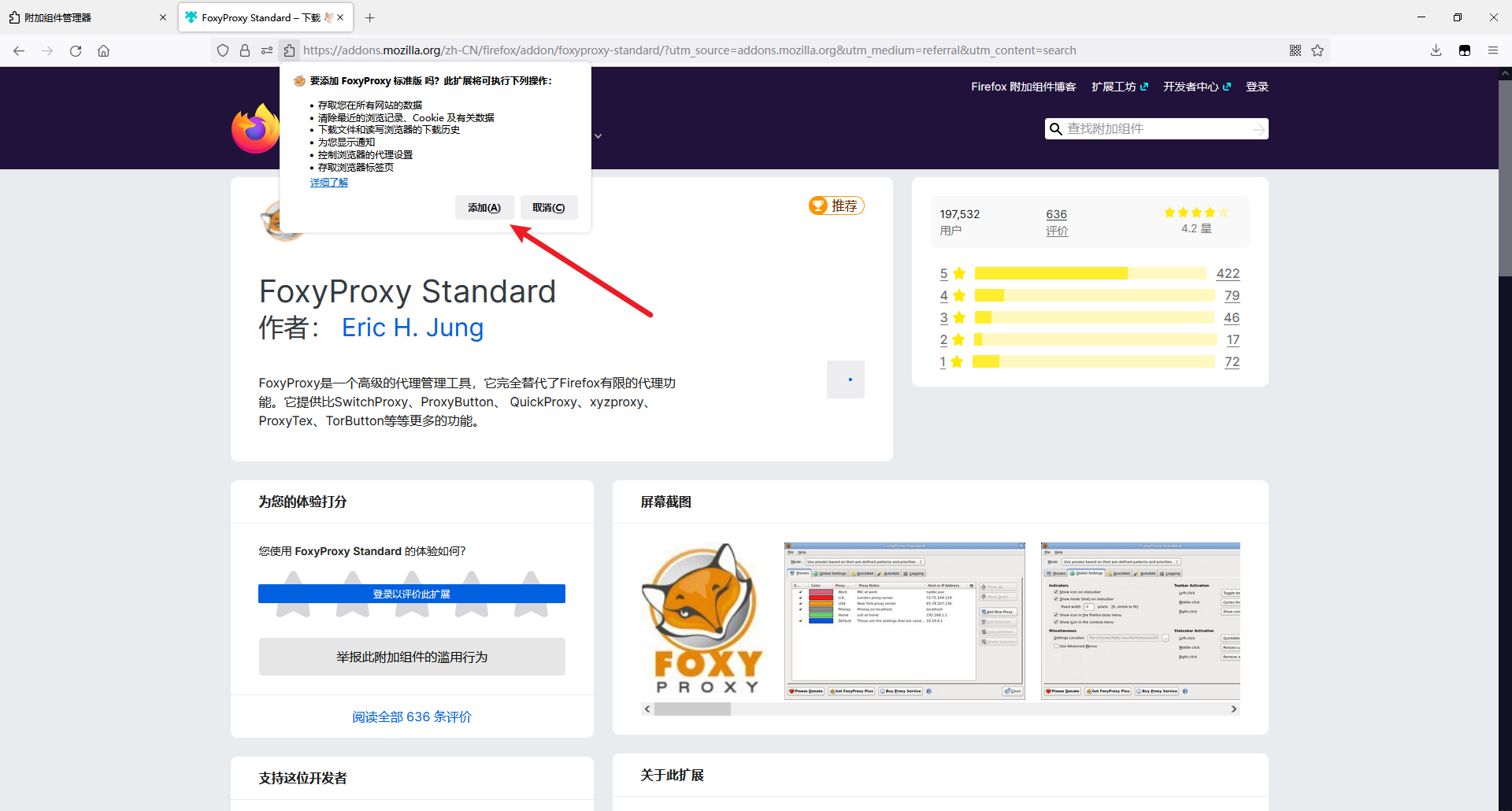
Task: Open the Firefox home page
Action: click(x=103, y=50)
